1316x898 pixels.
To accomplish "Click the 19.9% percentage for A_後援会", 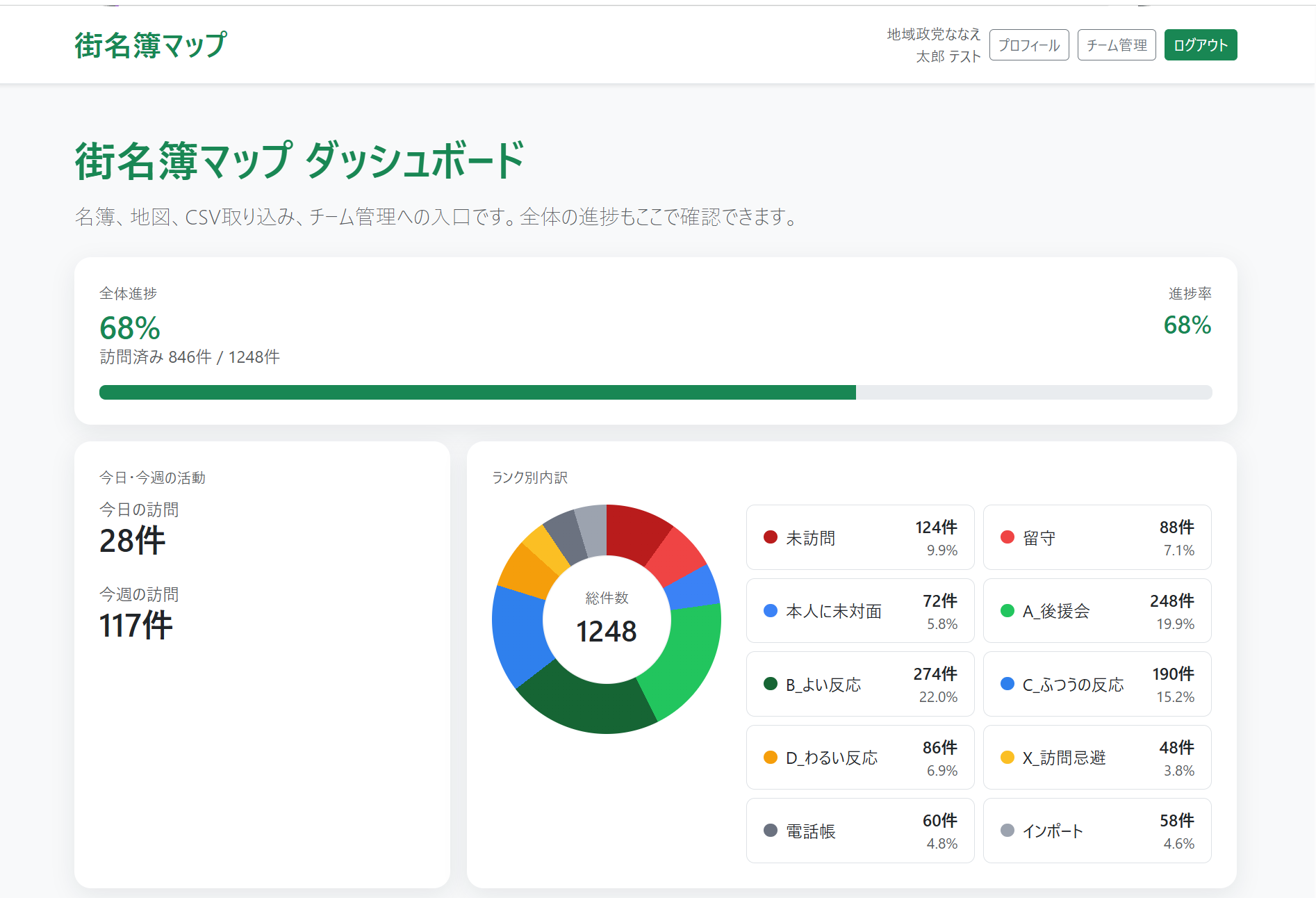I will [x=1175, y=624].
